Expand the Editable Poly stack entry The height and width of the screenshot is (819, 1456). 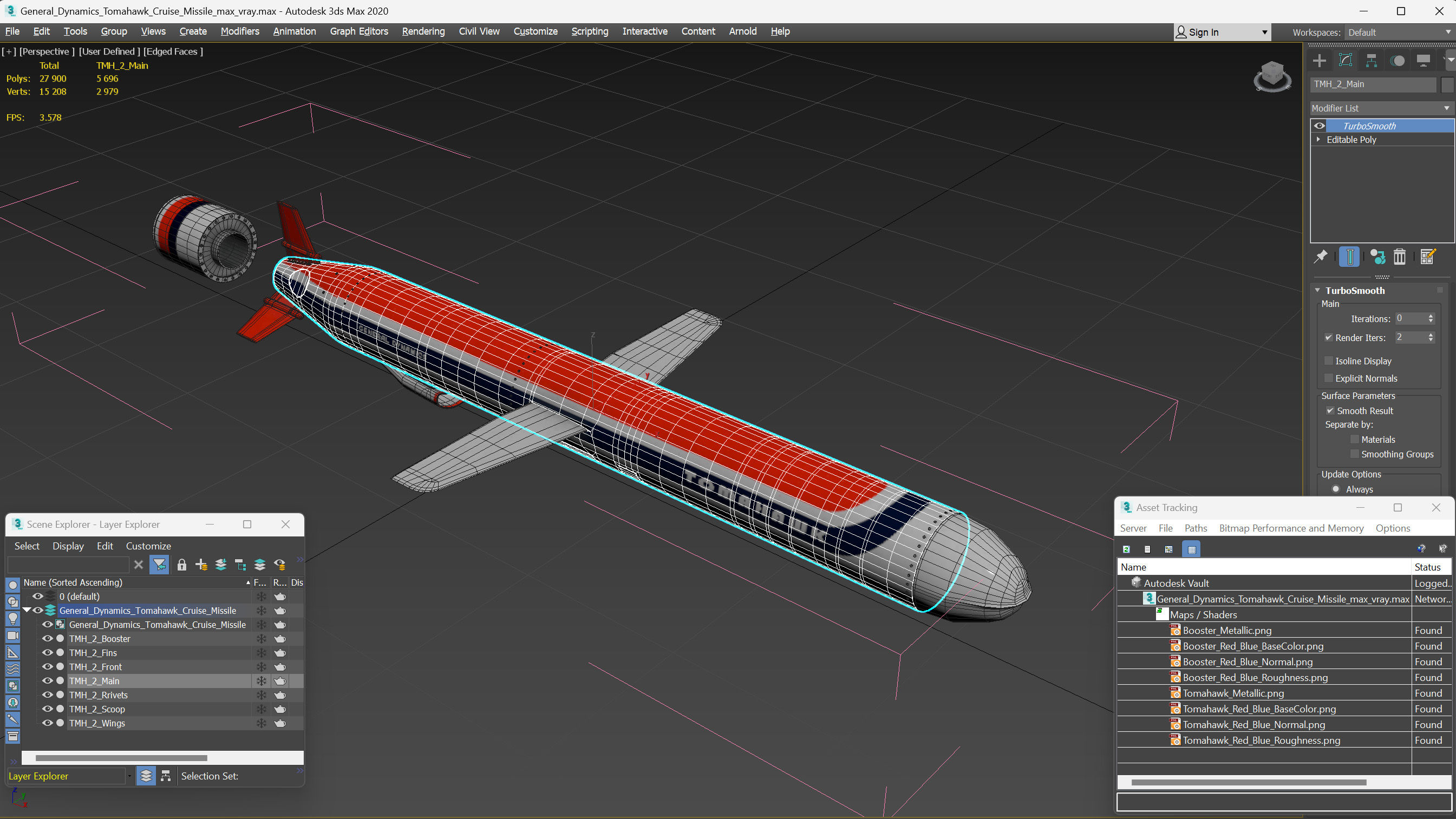[x=1318, y=139]
